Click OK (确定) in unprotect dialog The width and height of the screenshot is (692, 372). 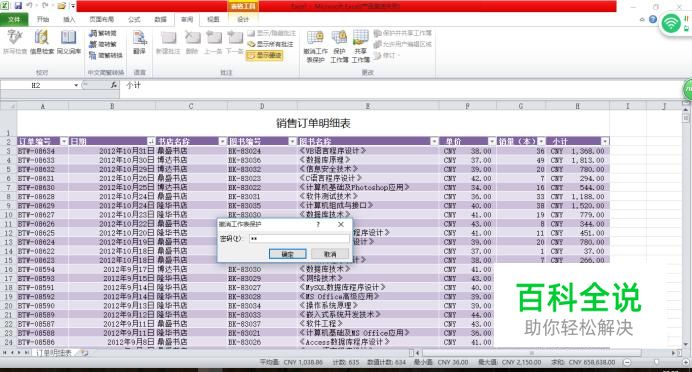click(288, 254)
